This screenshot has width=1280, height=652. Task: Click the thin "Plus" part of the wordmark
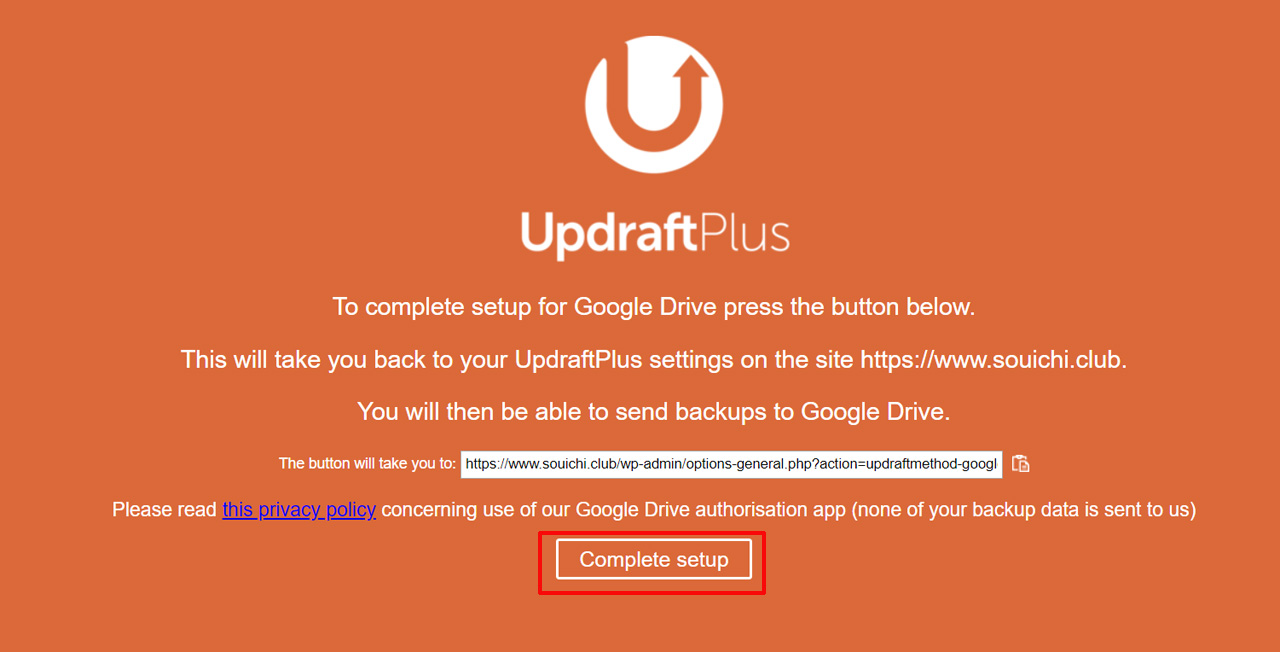(745, 232)
